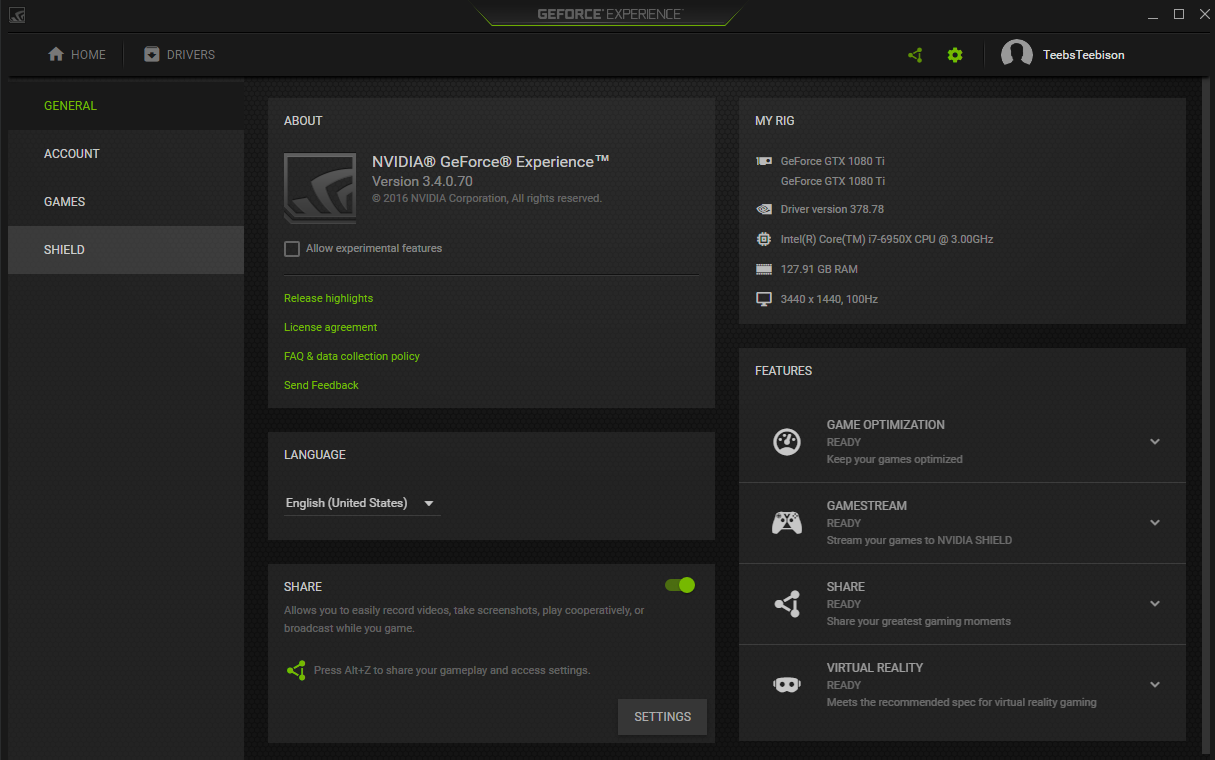Click the Share feature icon in Features

[787, 603]
